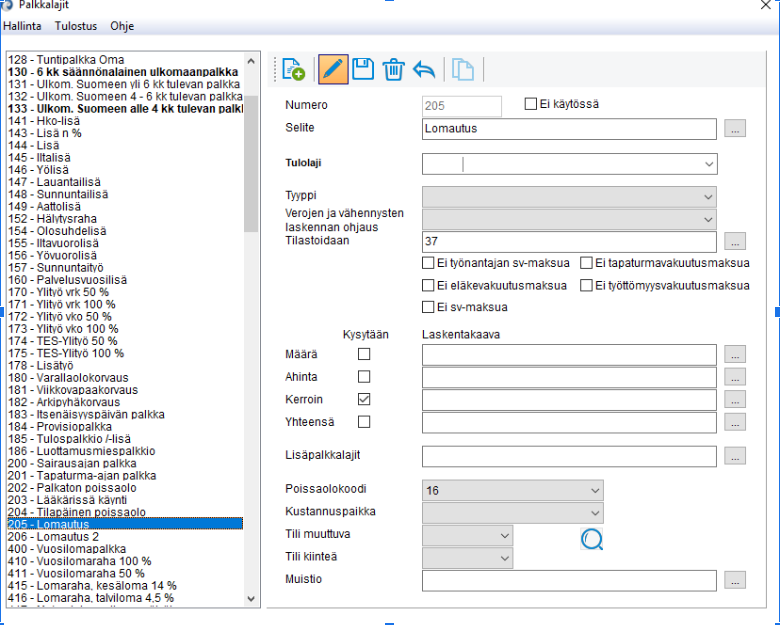Open formula editor button for Määrä
This screenshot has width=780, height=625.
point(735,354)
